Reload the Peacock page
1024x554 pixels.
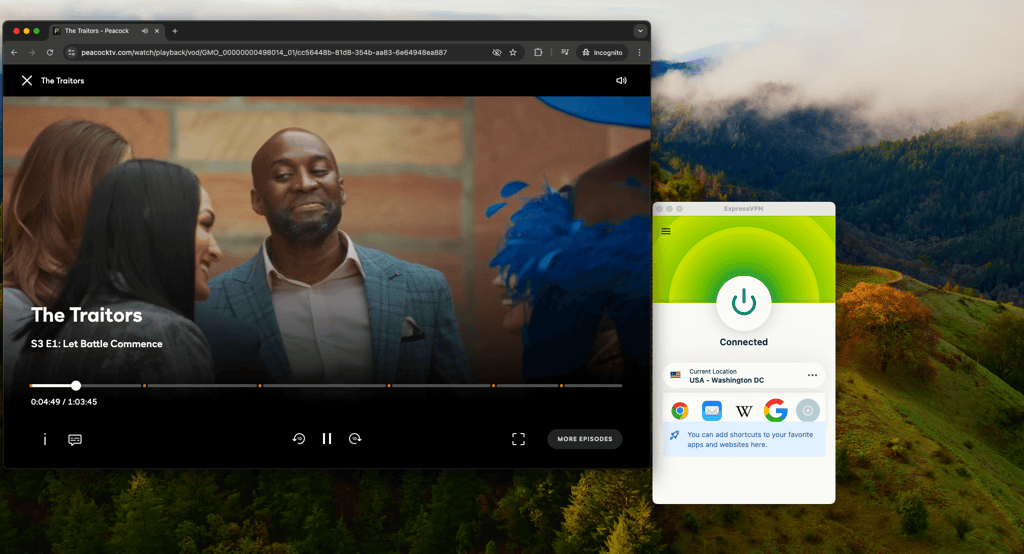[50, 52]
